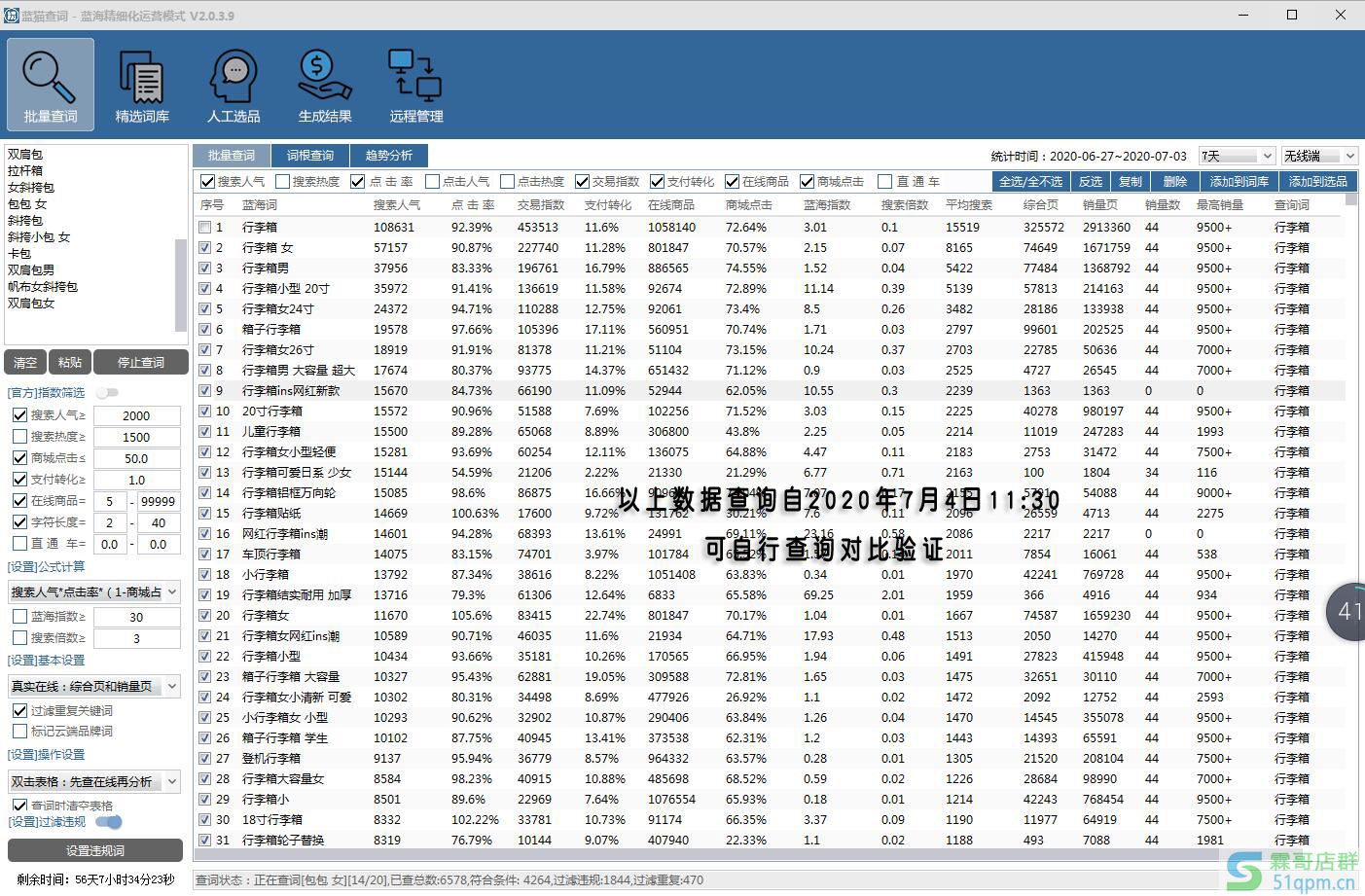Image resolution: width=1365 pixels, height=896 pixels.
Task: Open the 远程管理 remote management icon
Action: [x=416, y=84]
